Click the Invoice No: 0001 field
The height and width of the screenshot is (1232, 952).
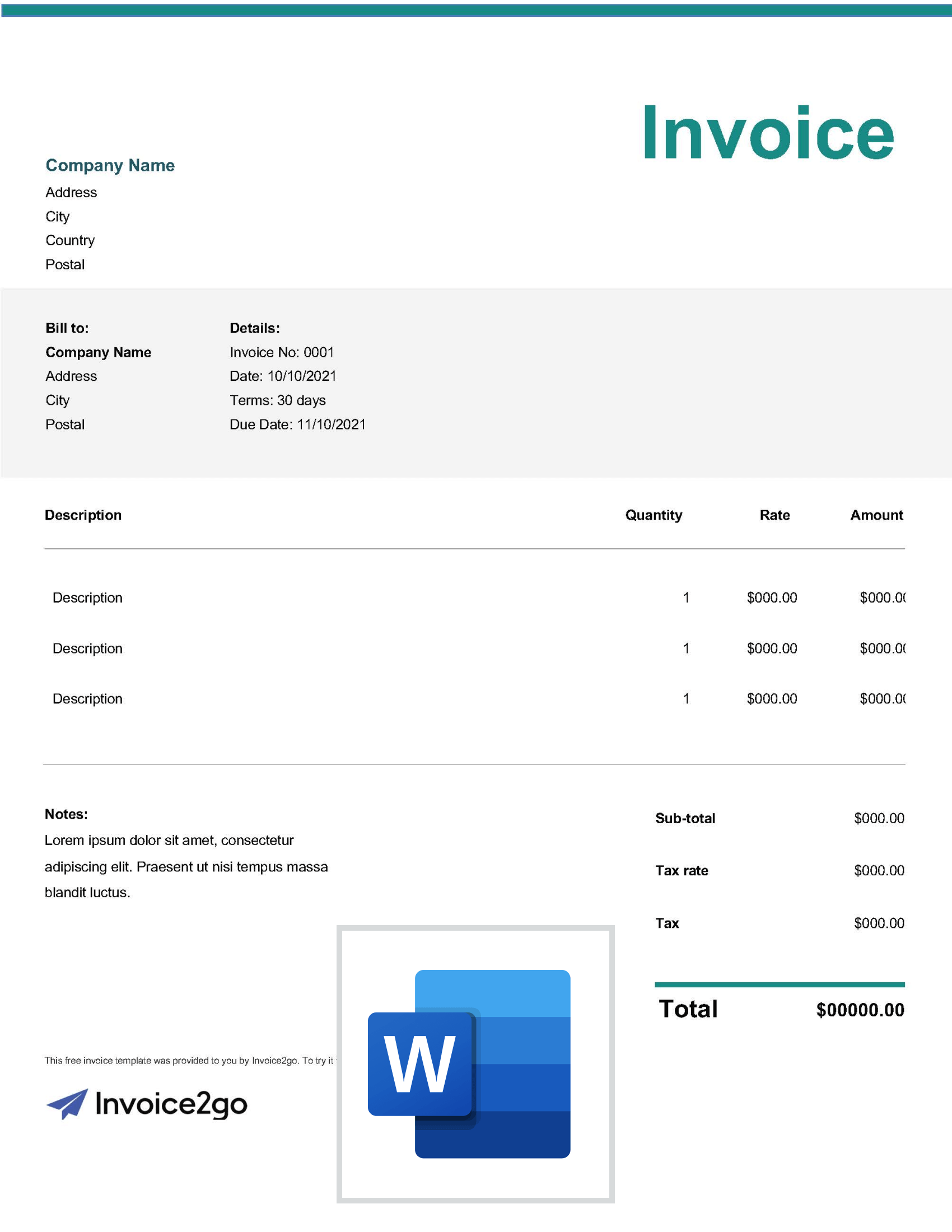click(282, 352)
